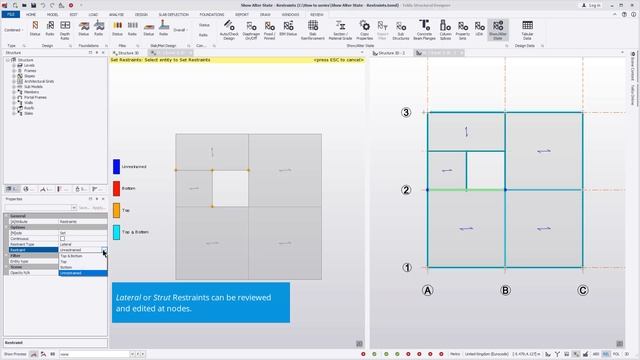Expand the Levels node in Structure tree
Screen dimensions: 640x360
pos(14,65)
